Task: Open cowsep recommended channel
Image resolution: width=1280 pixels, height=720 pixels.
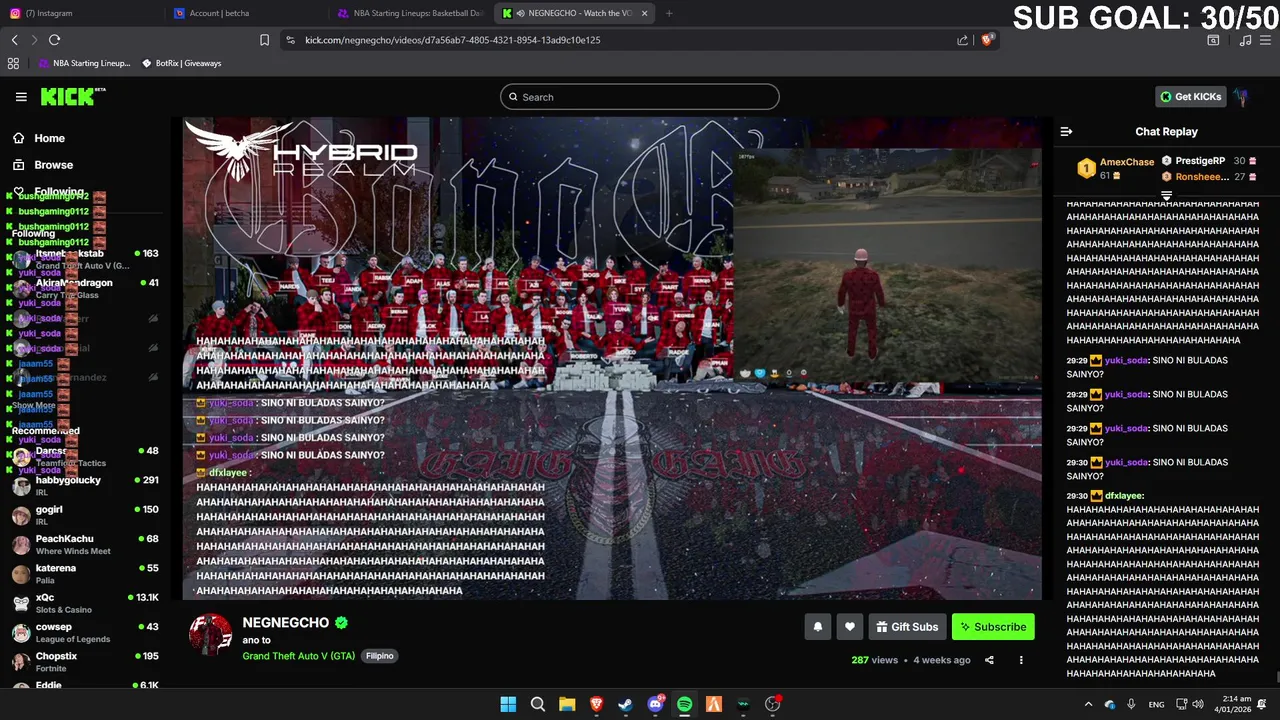Action: pyautogui.click(x=85, y=633)
